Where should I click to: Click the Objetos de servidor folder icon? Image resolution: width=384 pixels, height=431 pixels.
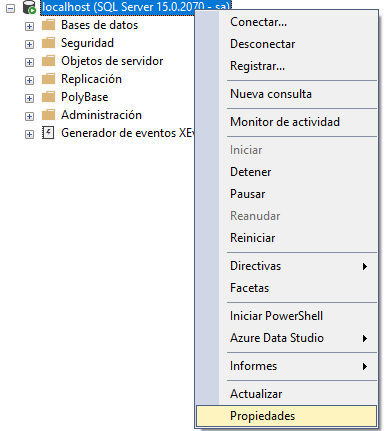pyautogui.click(x=48, y=61)
